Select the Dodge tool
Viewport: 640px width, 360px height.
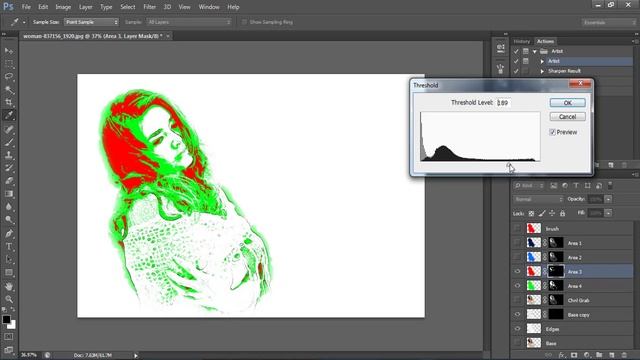click(x=9, y=220)
